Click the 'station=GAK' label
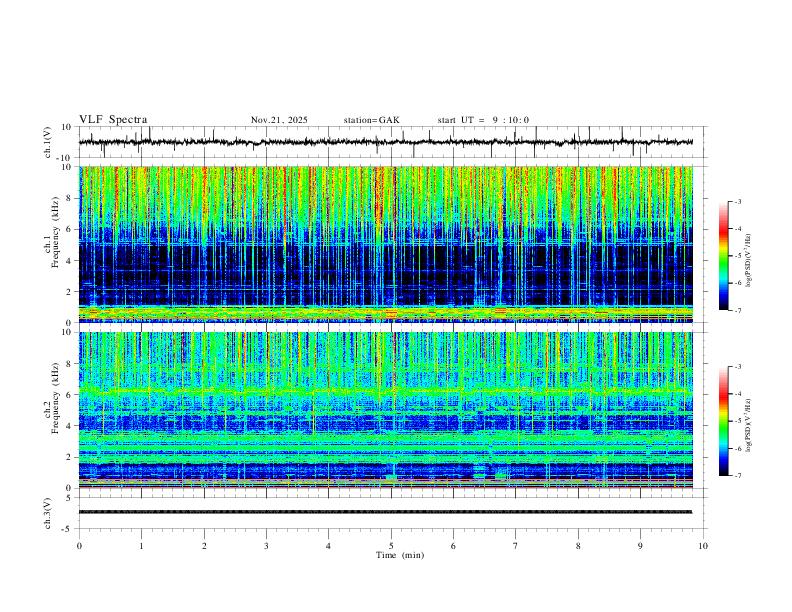Screen dimensions: 792x612 (371, 120)
